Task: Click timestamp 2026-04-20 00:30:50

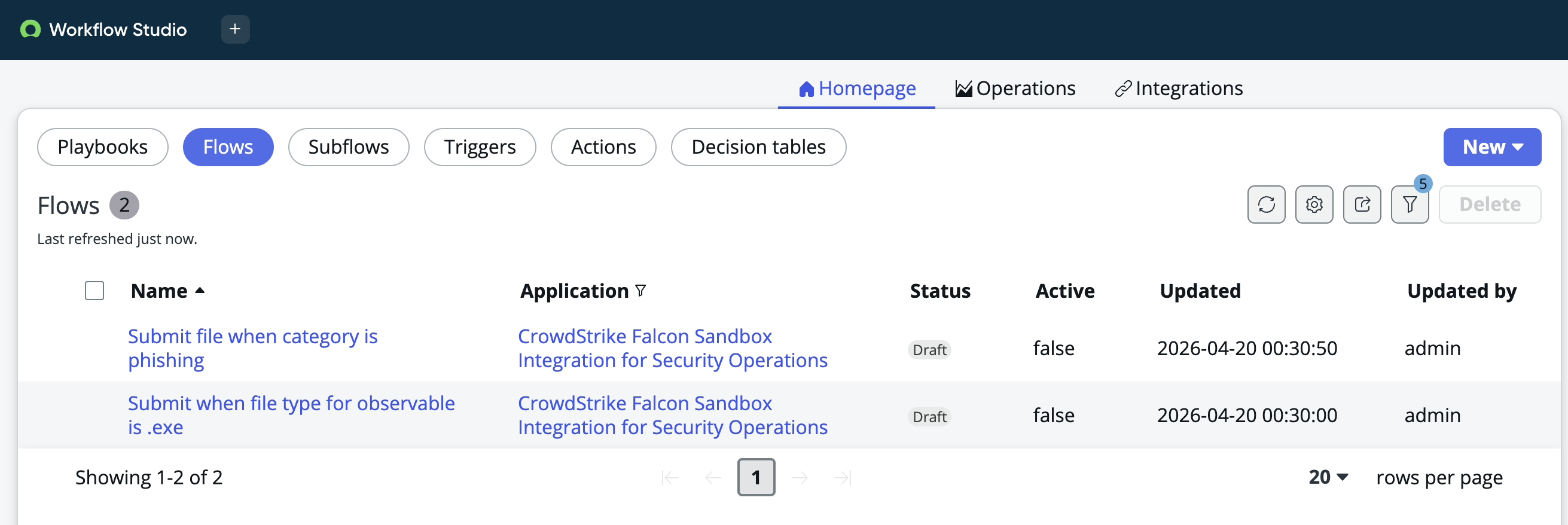Action: click(1247, 349)
